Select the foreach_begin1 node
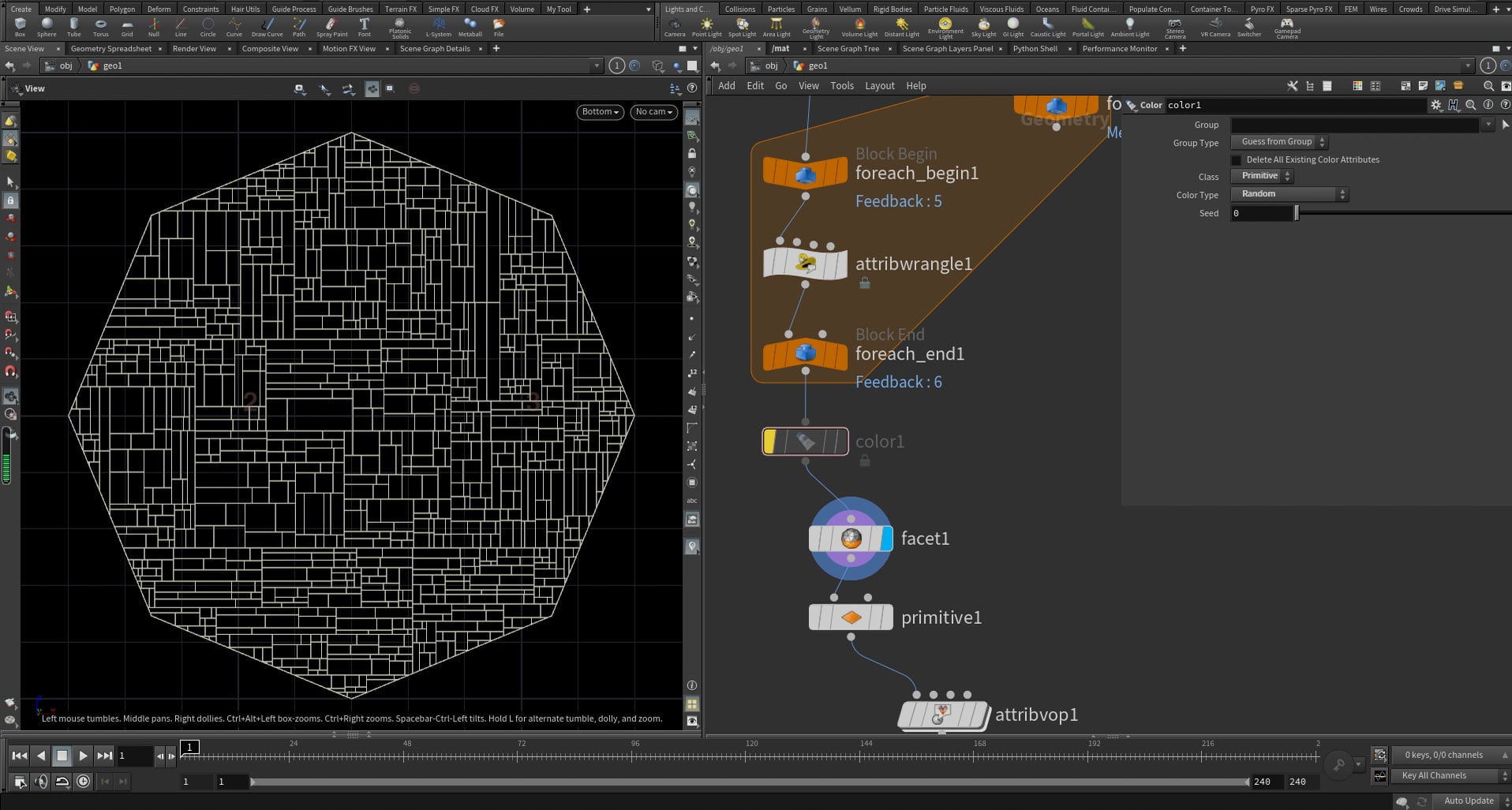Viewport: 1512px width, 810px height. (x=805, y=173)
